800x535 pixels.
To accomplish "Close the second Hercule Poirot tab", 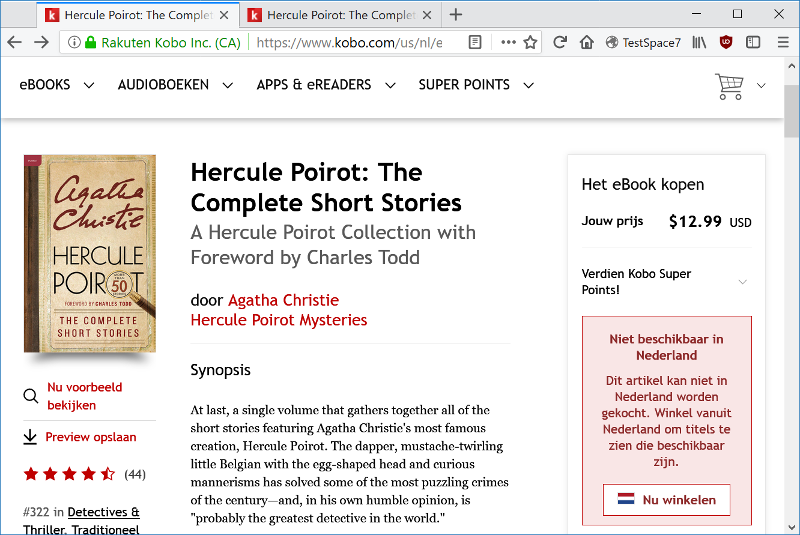I will click(x=427, y=15).
